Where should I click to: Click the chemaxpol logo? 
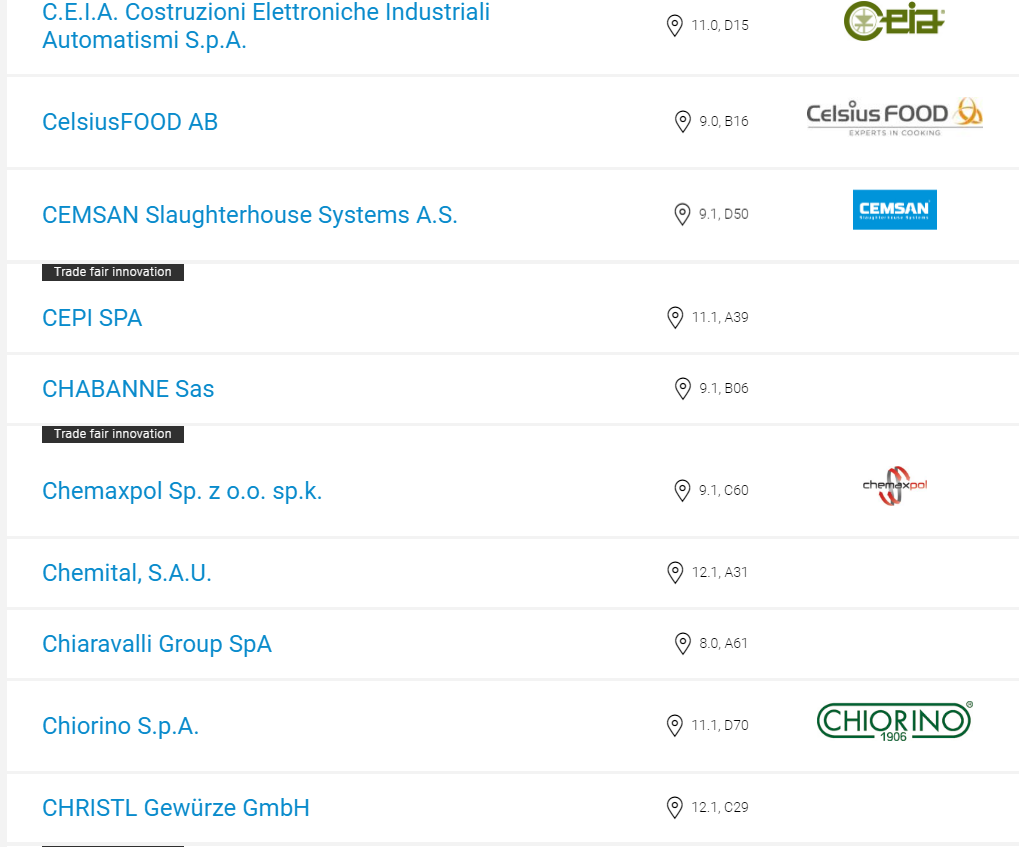[895, 486]
